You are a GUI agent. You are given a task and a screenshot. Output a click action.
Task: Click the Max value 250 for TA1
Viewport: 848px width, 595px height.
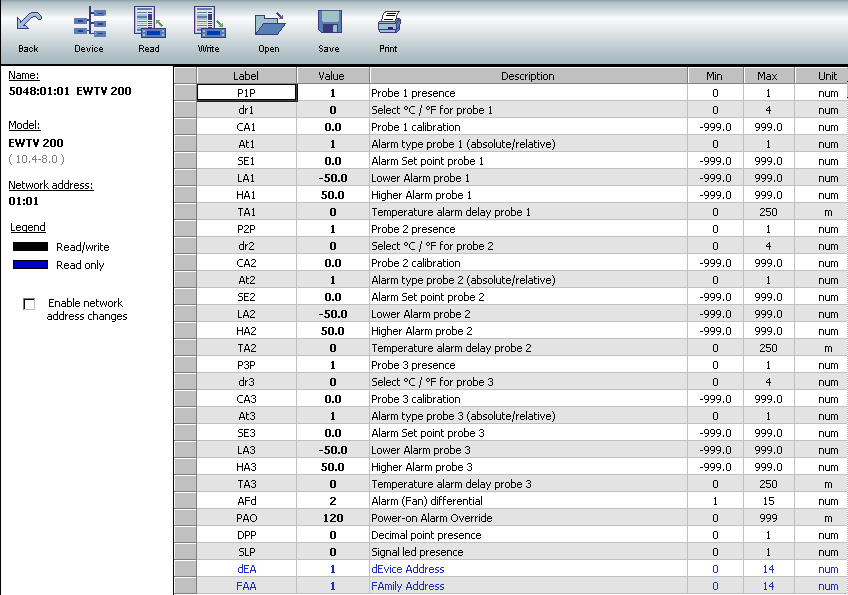point(768,212)
